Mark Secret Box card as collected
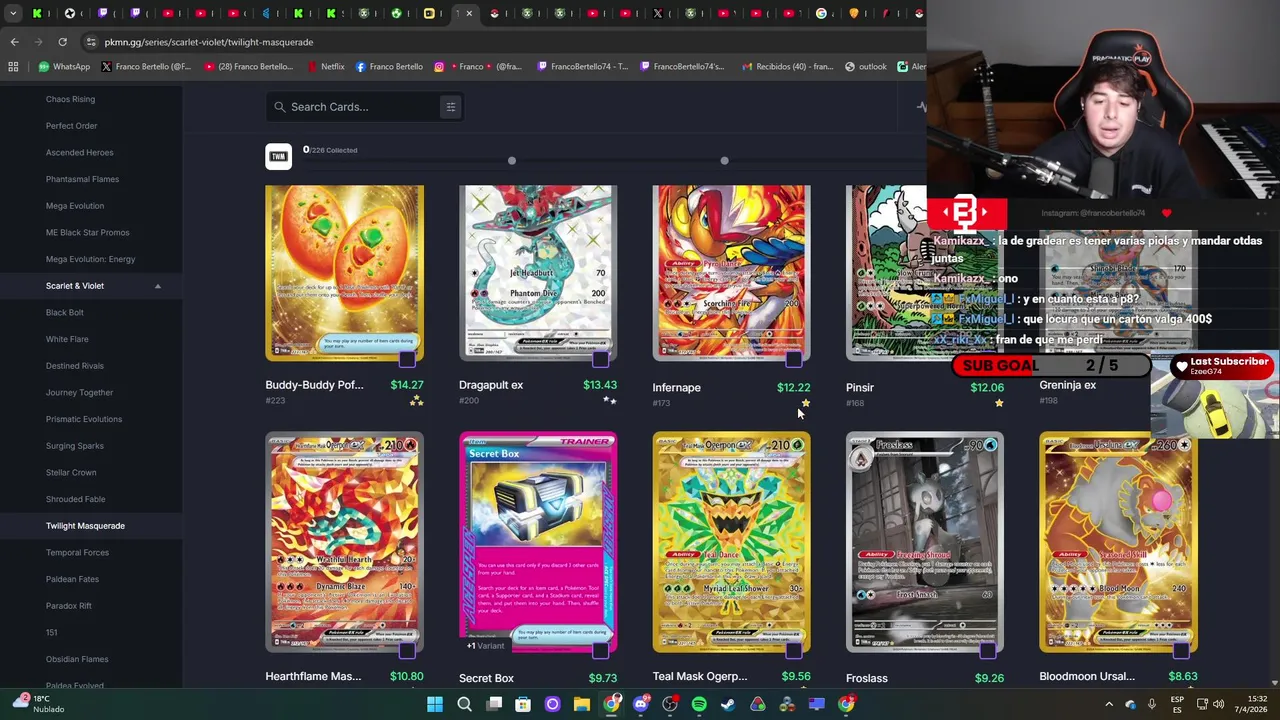 (600, 651)
